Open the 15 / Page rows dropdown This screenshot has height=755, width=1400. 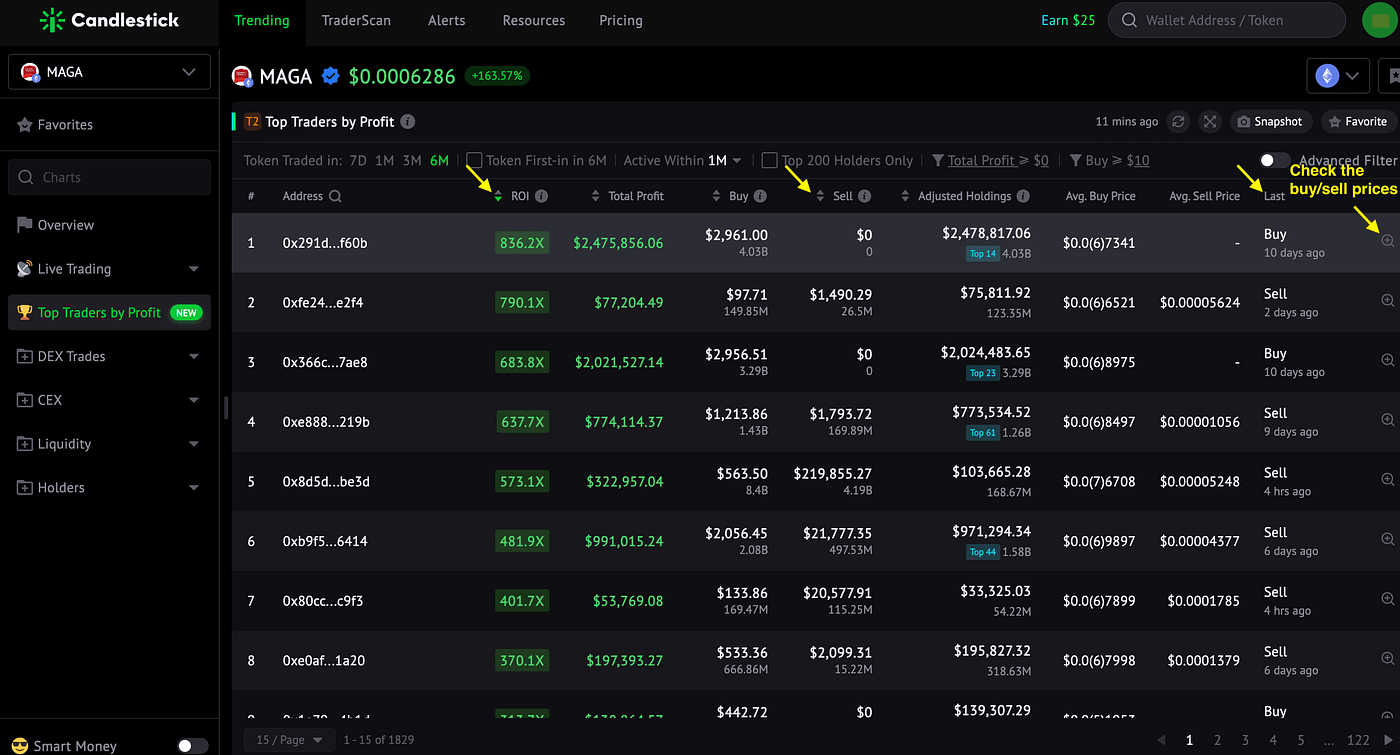tap(290, 740)
